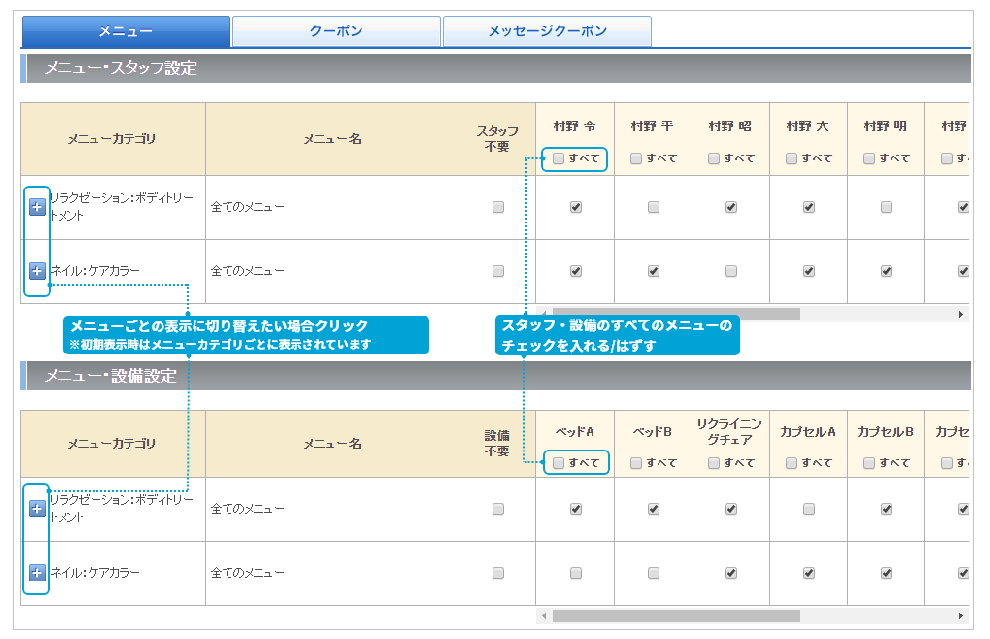The image size is (990, 639).
Task: Uncheck ベッドB for the リラクゼーション row
Action: (x=653, y=509)
